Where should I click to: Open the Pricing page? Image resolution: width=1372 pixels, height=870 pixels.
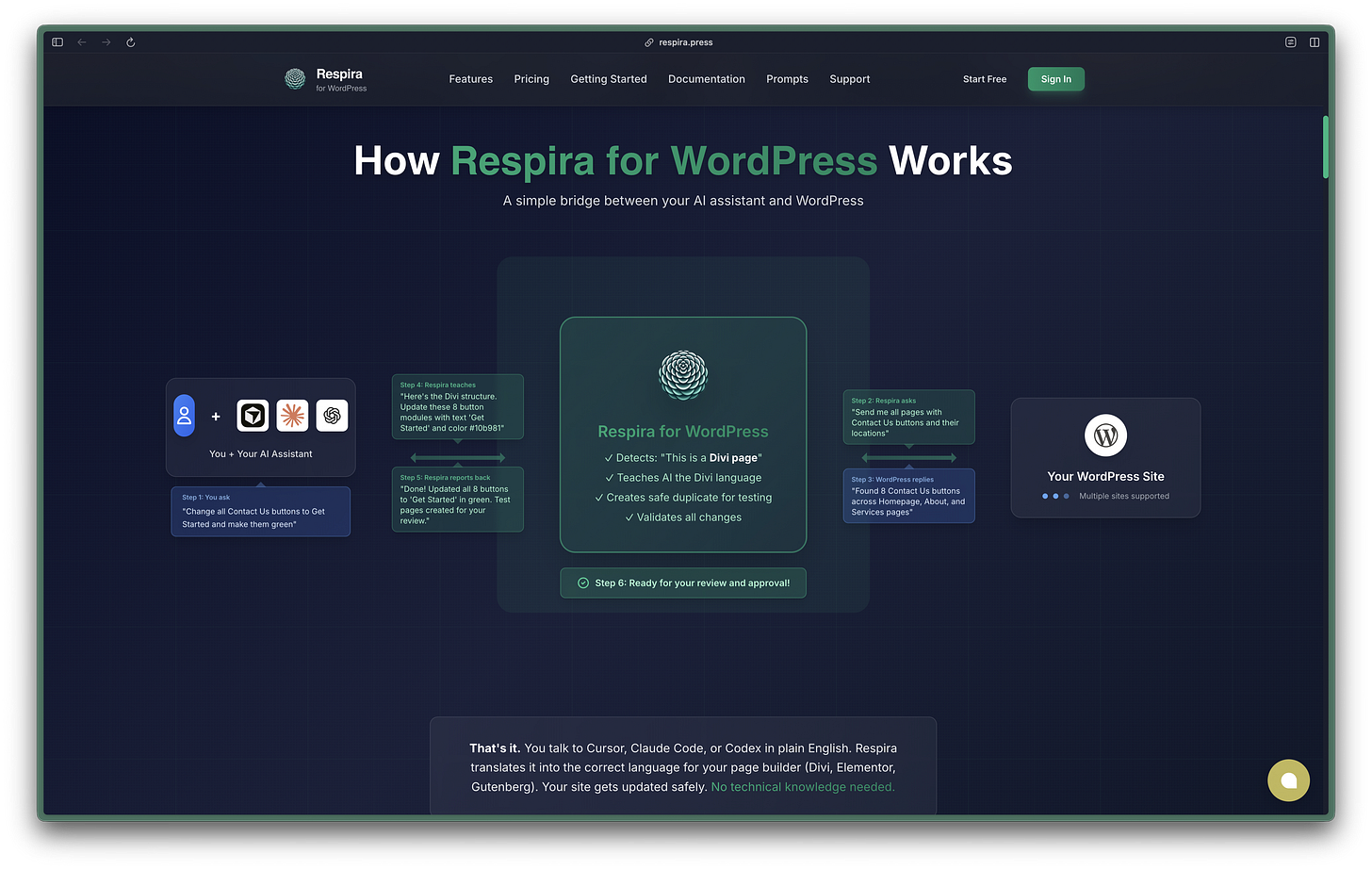(x=531, y=79)
